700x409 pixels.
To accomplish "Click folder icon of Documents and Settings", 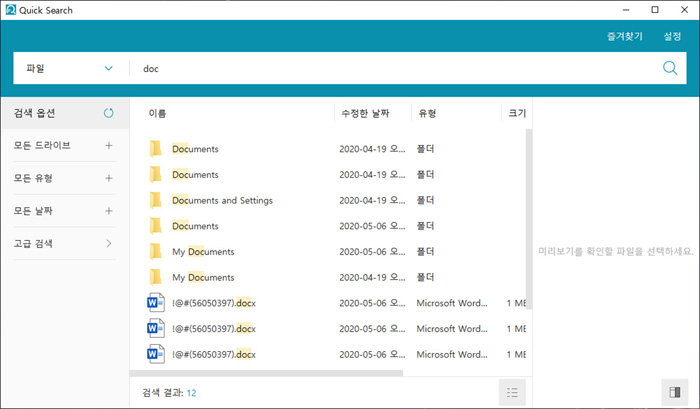I will [155, 200].
